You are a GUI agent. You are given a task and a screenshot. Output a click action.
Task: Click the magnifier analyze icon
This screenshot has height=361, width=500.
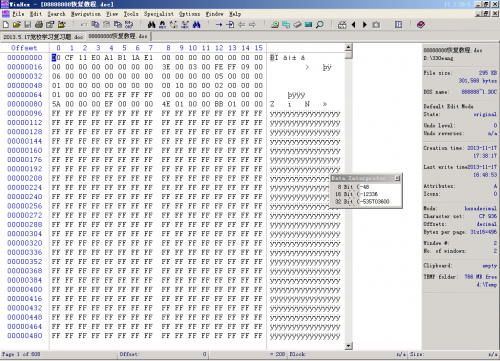click(x=320, y=25)
